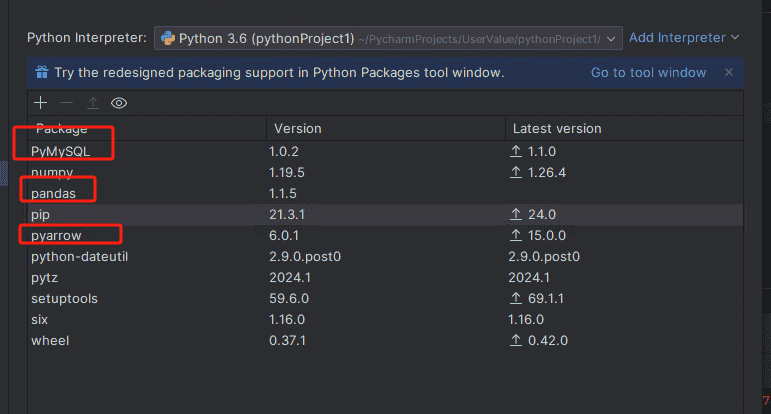This screenshot has height=414, width=771.
Task: Click the Python logo in interpreter field
Action: point(167,38)
